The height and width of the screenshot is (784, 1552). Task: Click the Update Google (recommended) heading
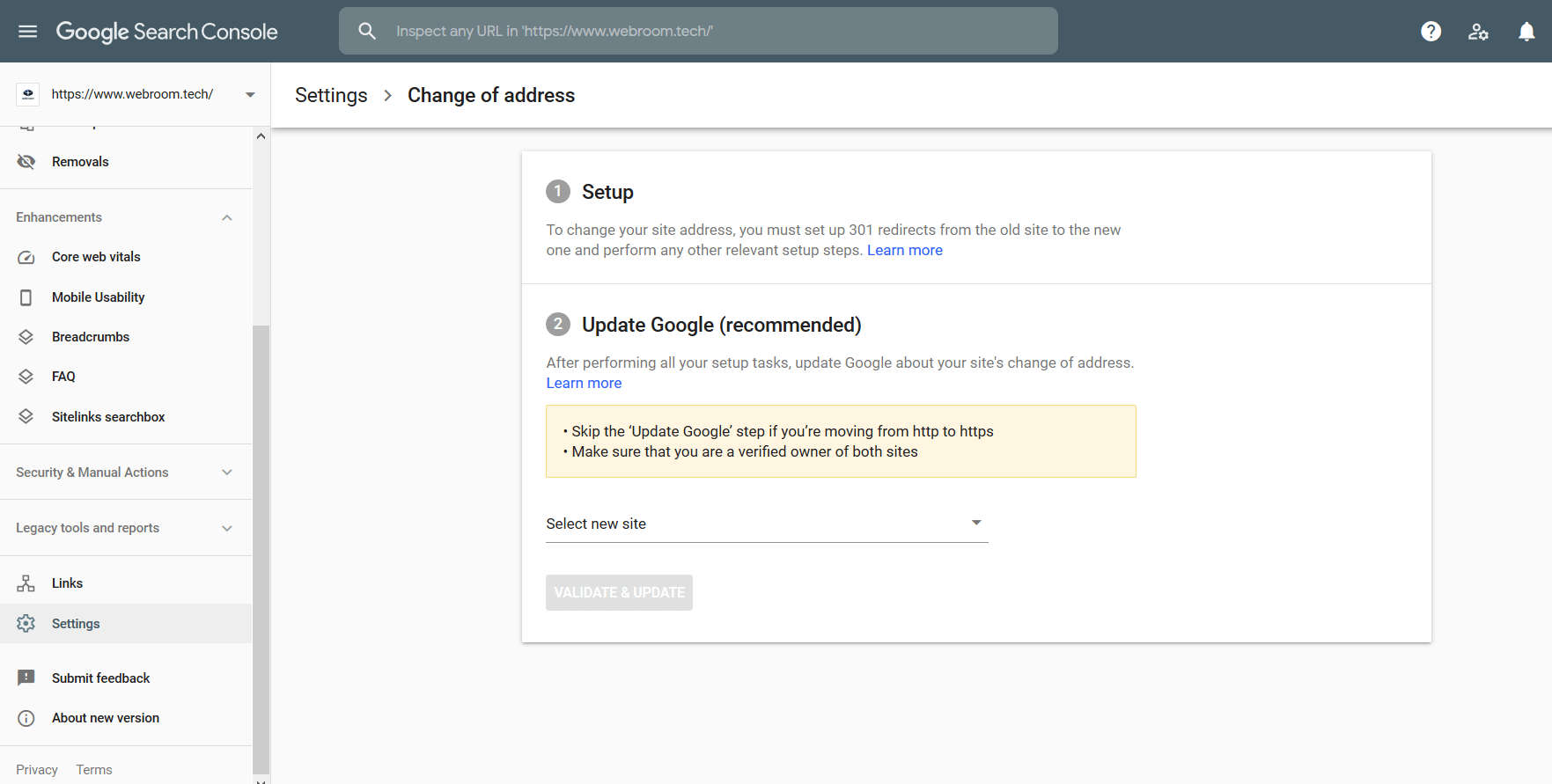(722, 325)
